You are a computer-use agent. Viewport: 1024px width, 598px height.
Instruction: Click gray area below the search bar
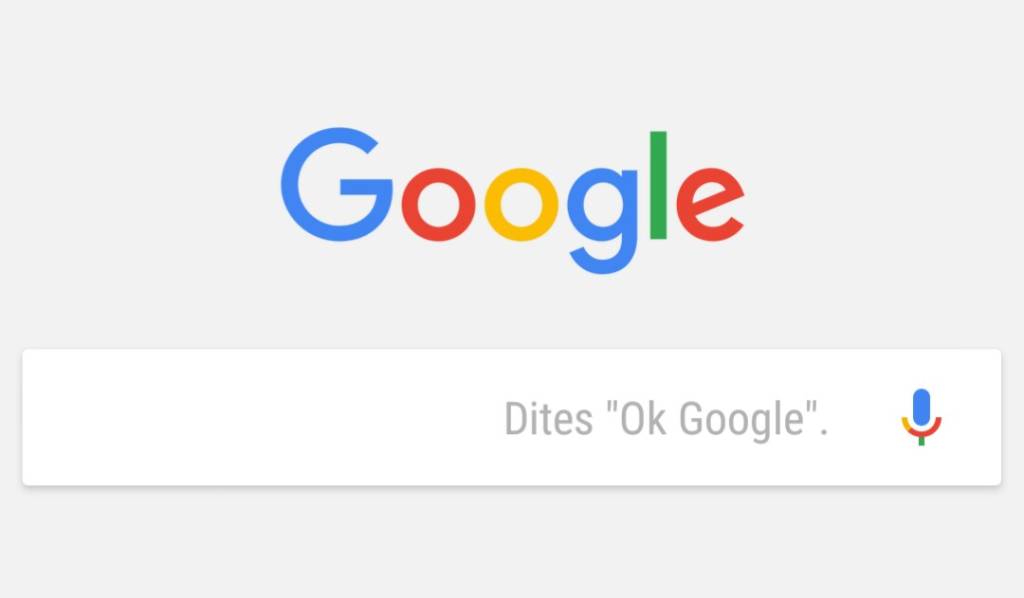512,543
